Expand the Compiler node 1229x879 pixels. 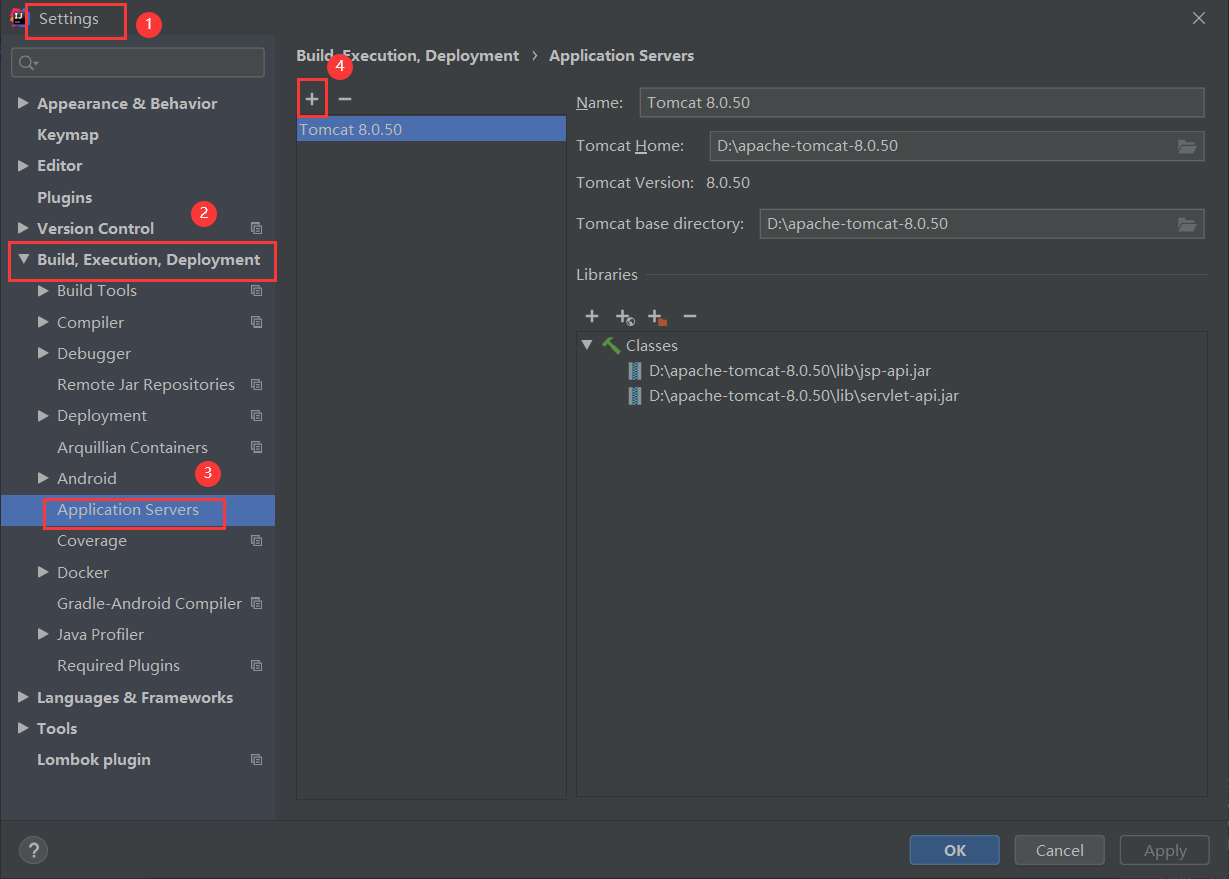tap(43, 322)
